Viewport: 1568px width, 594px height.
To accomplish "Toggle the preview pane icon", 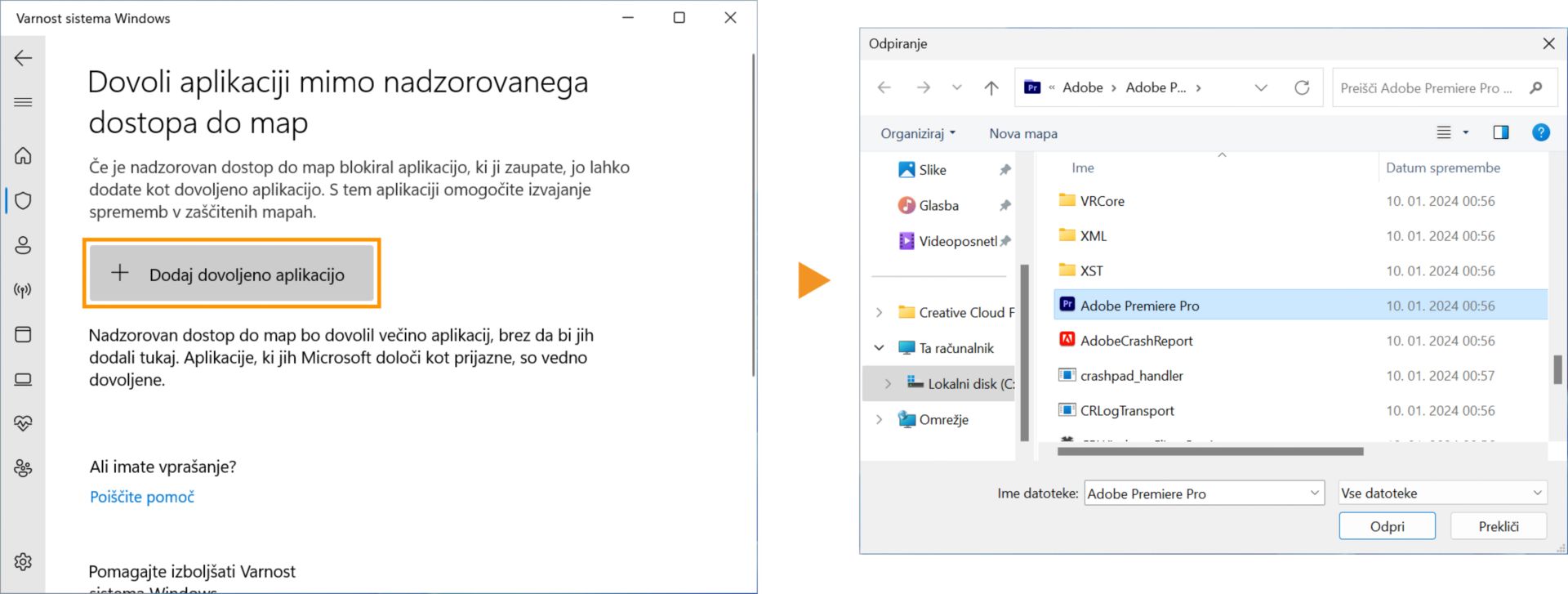I will coord(1501,132).
